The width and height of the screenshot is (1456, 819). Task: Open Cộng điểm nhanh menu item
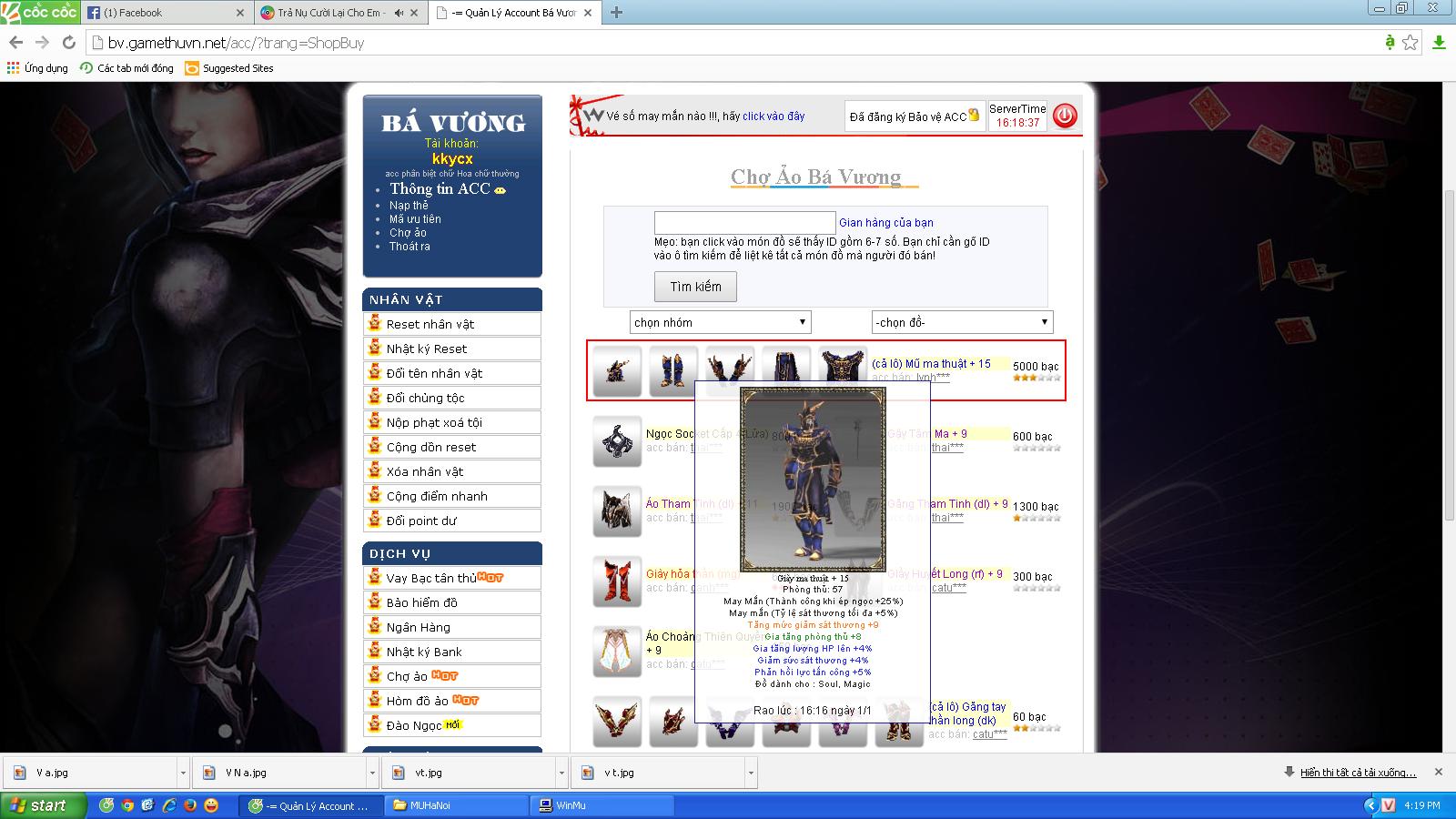tap(452, 496)
